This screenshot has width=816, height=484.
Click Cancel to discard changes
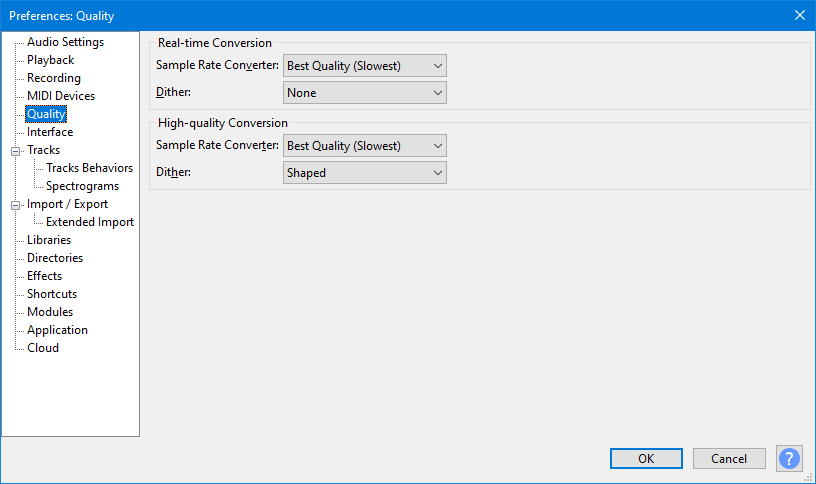coord(729,458)
